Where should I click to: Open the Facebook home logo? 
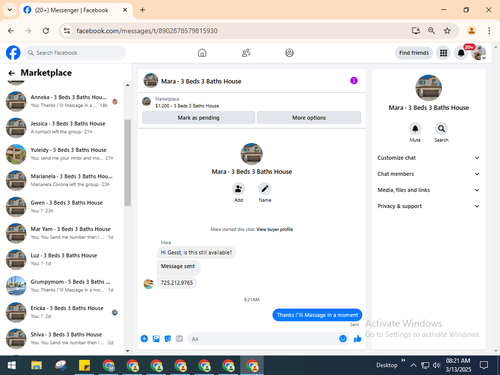coord(13,53)
